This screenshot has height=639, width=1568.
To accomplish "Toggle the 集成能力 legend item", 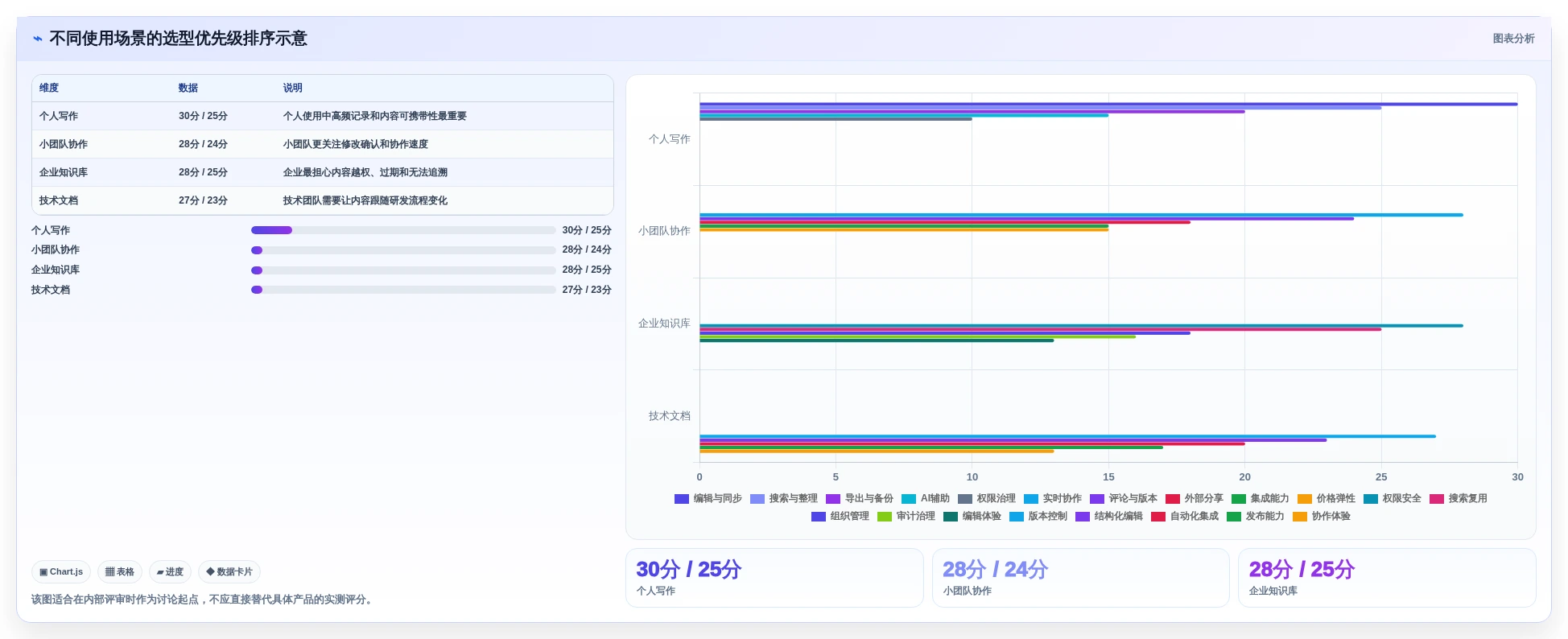I will pyautogui.click(x=1261, y=499).
